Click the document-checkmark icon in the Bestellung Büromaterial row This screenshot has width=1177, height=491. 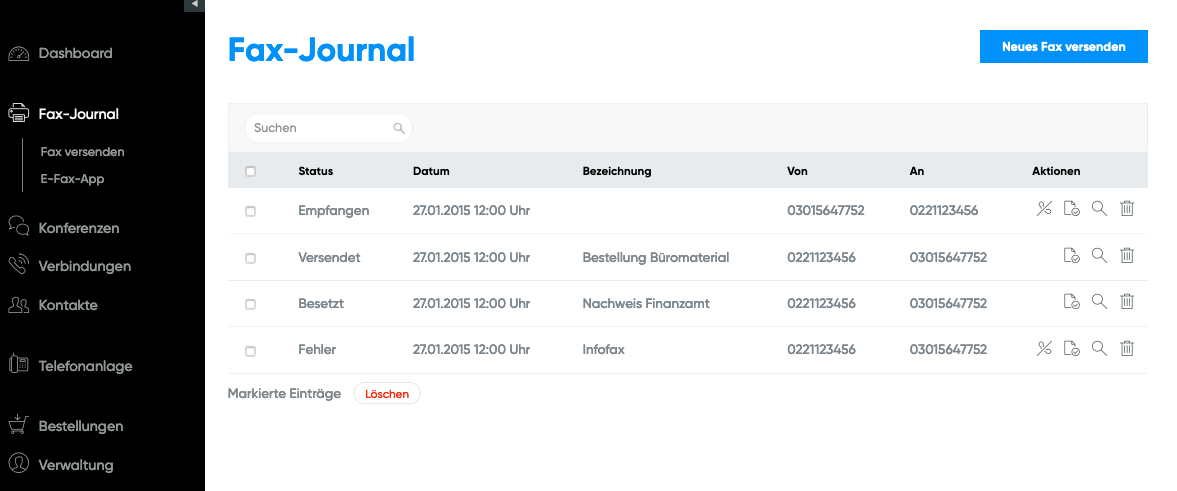click(x=1071, y=256)
